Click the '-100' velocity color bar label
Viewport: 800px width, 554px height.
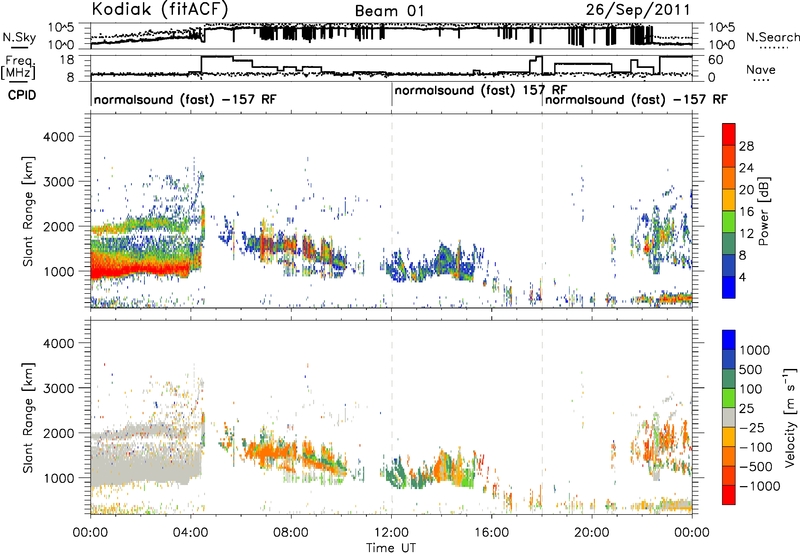click(x=756, y=447)
